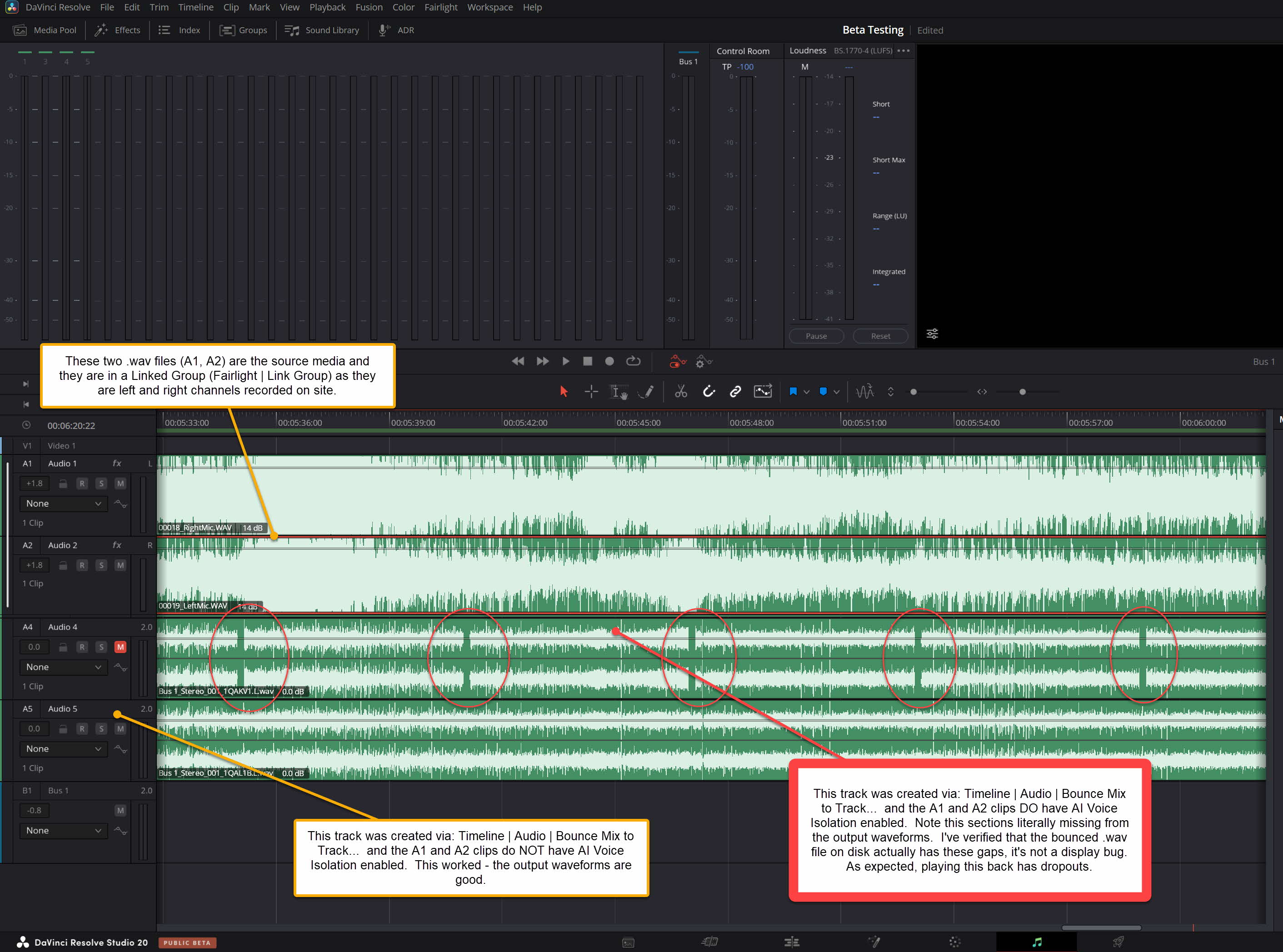This screenshot has height=952, width=1283.
Task: Click the automation follows edit icon
Action: 763,391
